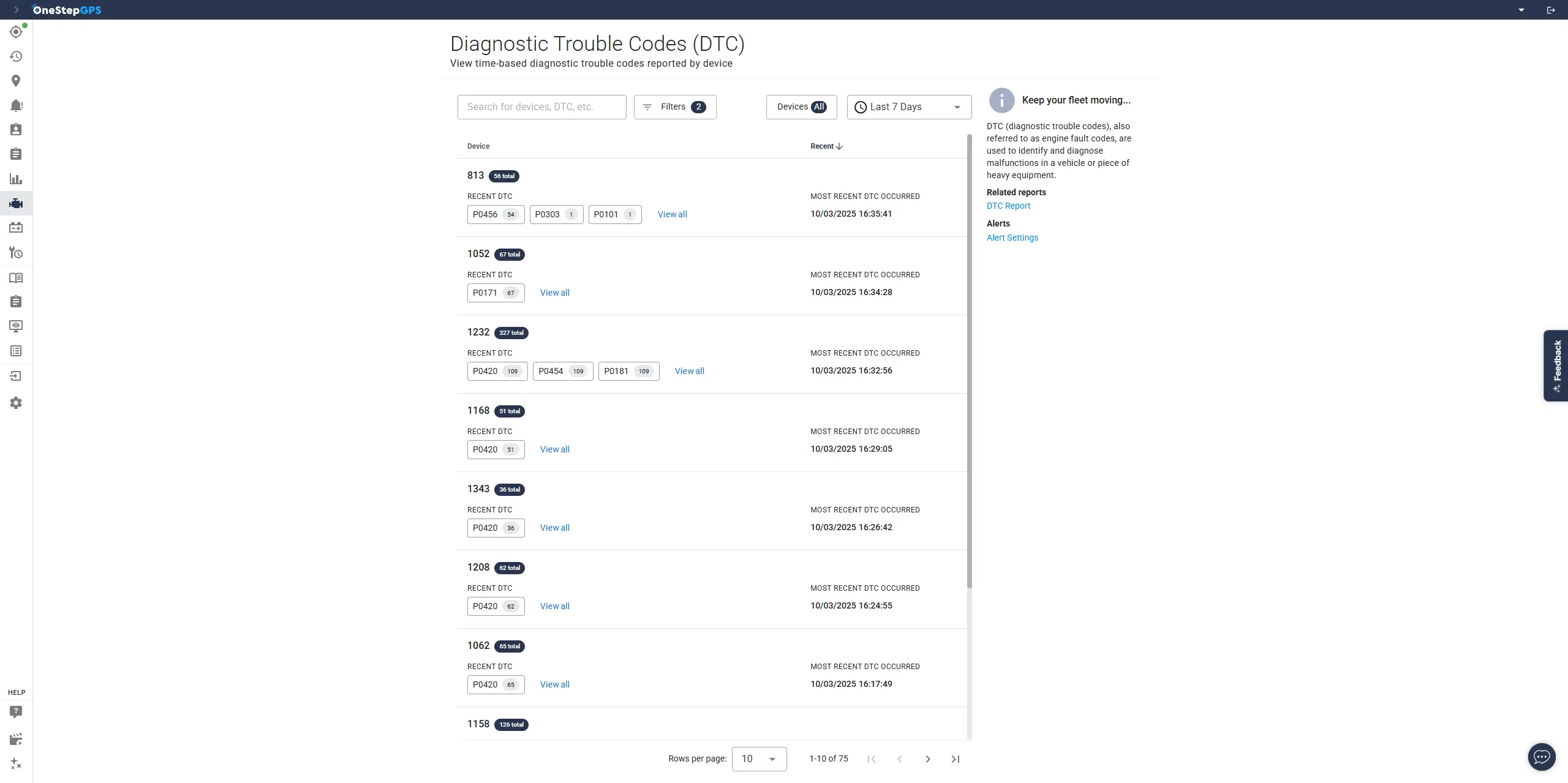The width and height of the screenshot is (1568, 783).
Task: Open Alert Settings link
Action: 1012,238
